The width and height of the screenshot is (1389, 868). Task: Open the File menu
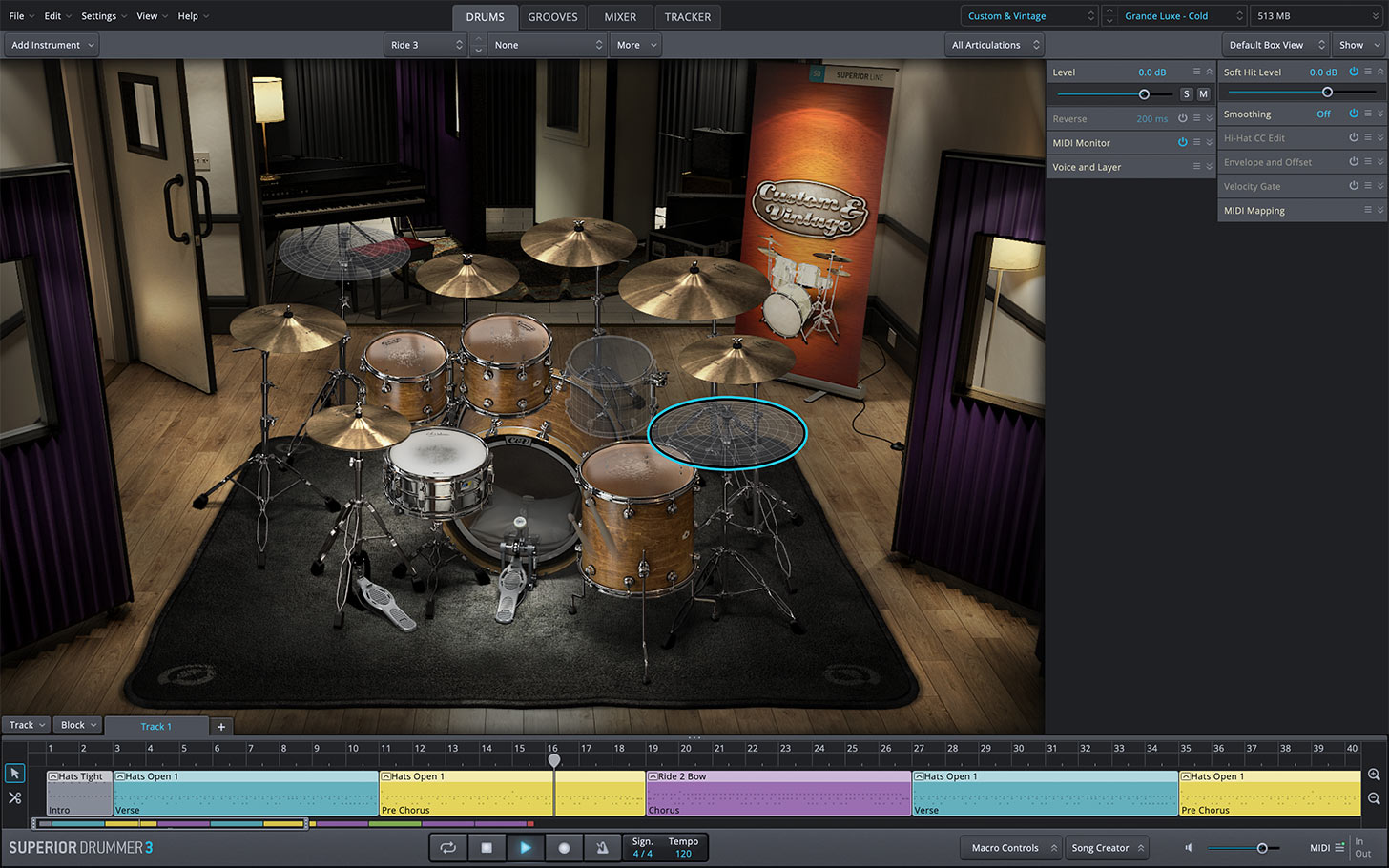[x=21, y=16]
